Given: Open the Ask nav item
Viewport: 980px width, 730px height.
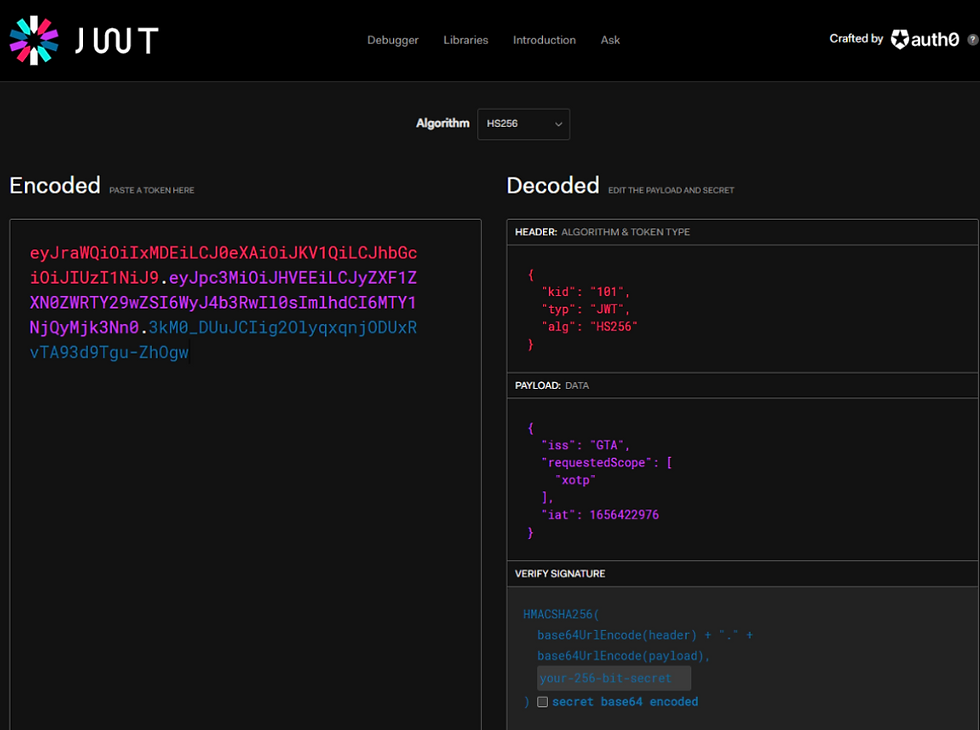Looking at the screenshot, I should [x=610, y=40].
